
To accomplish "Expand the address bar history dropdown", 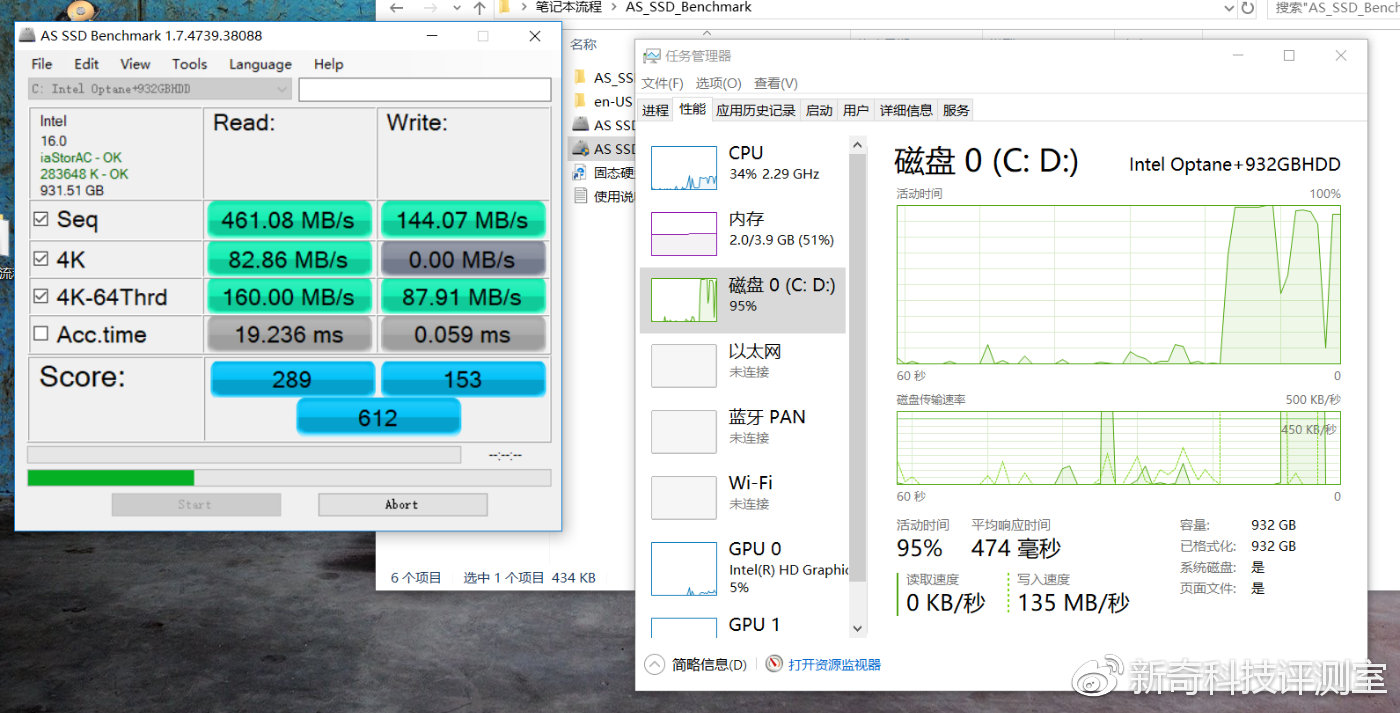I will pyautogui.click(x=1229, y=8).
